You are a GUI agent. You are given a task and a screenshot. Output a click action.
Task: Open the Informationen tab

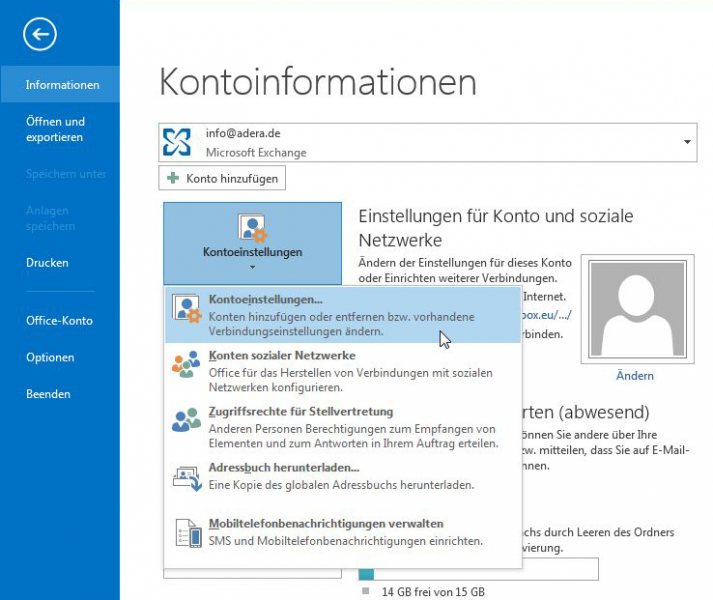(60, 85)
